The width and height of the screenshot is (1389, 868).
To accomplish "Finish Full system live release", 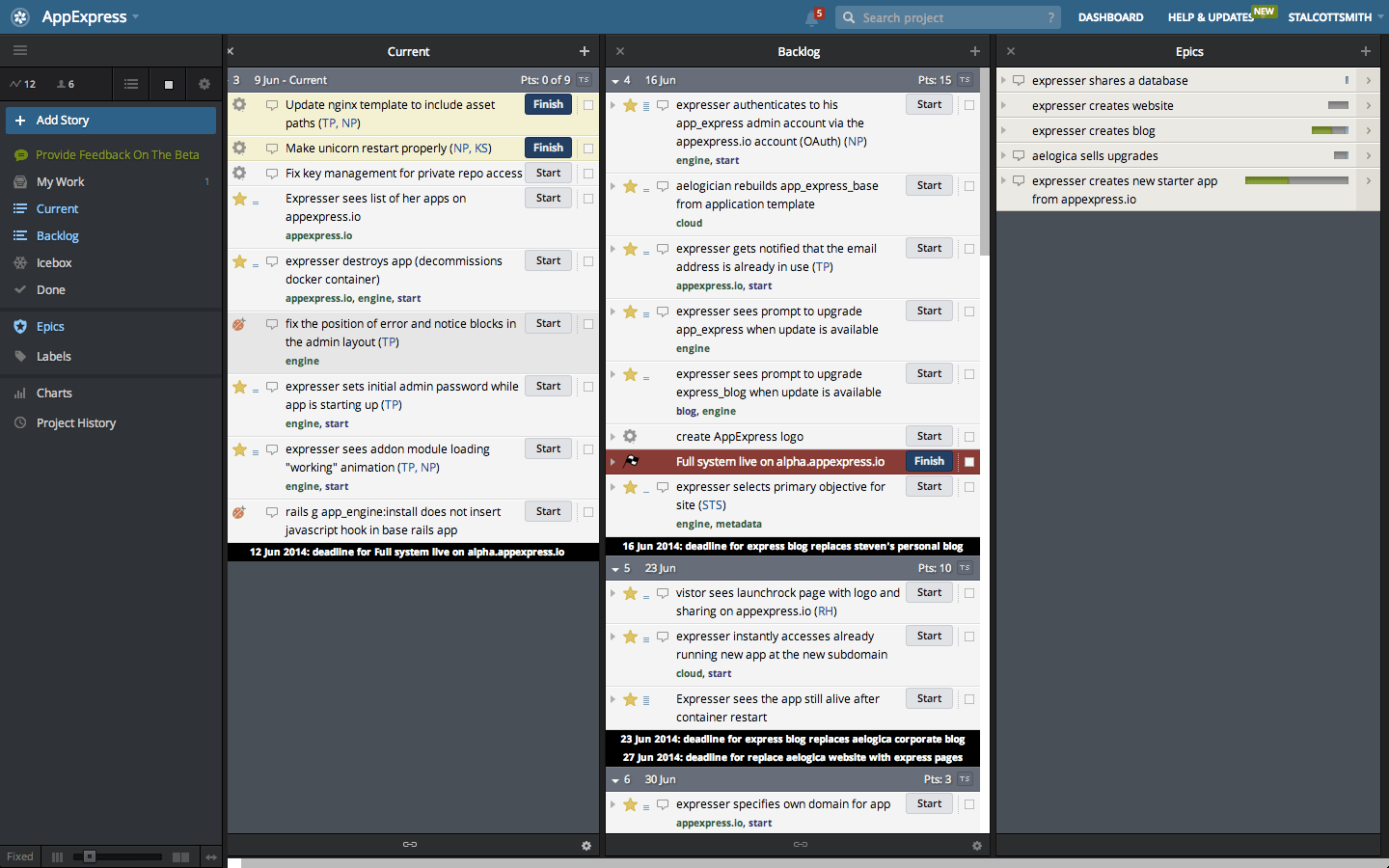I will click(x=929, y=461).
